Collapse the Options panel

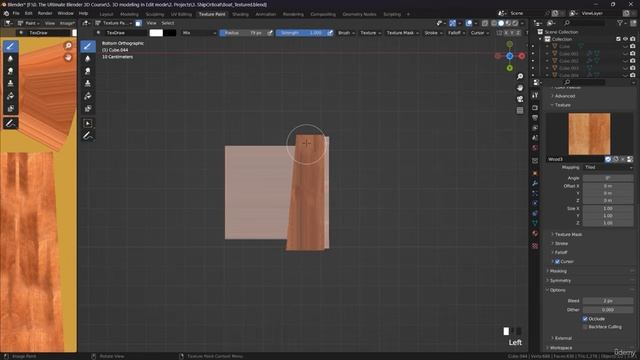[557, 290]
